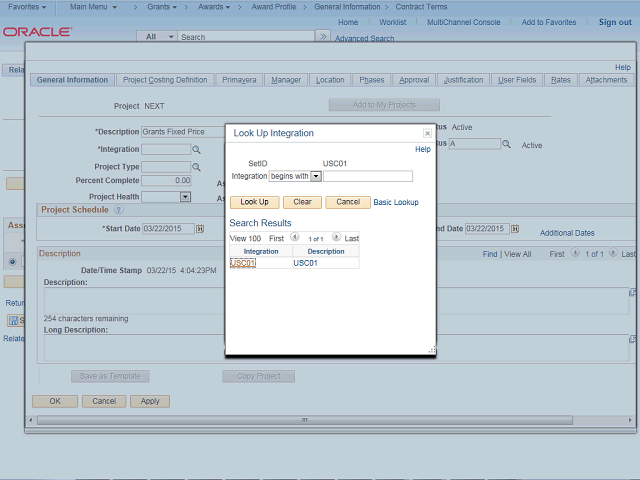
Task: Sort results by Integration column header
Action: [261, 251]
